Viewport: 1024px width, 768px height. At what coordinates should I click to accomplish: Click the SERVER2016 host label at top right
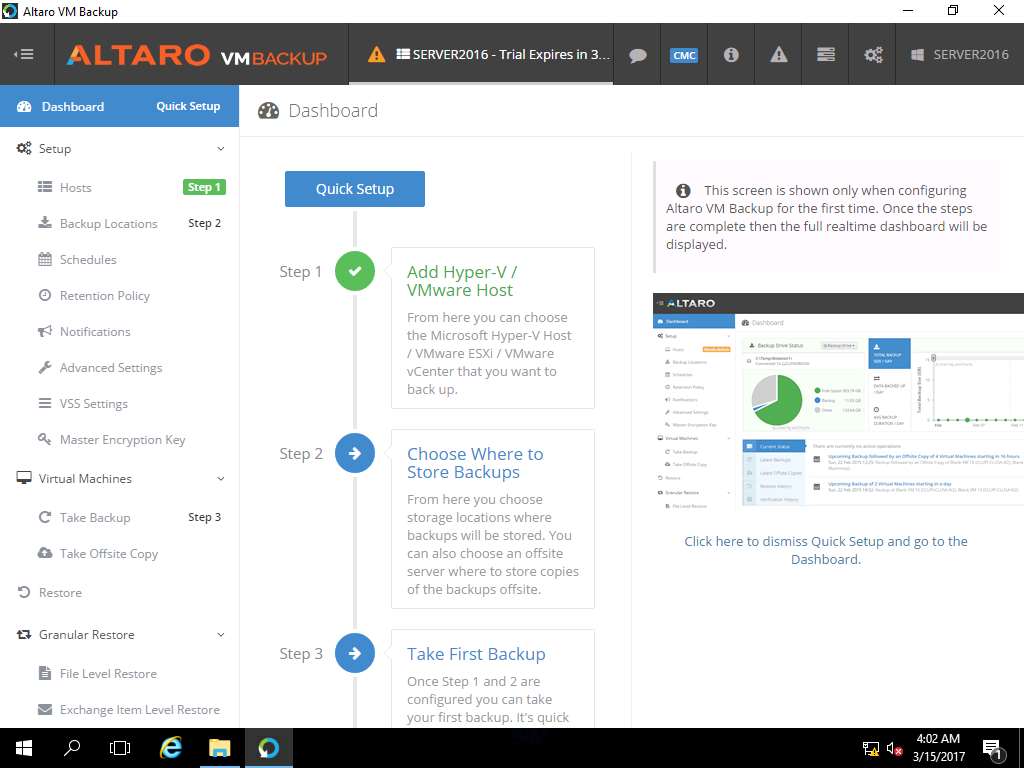[960, 55]
